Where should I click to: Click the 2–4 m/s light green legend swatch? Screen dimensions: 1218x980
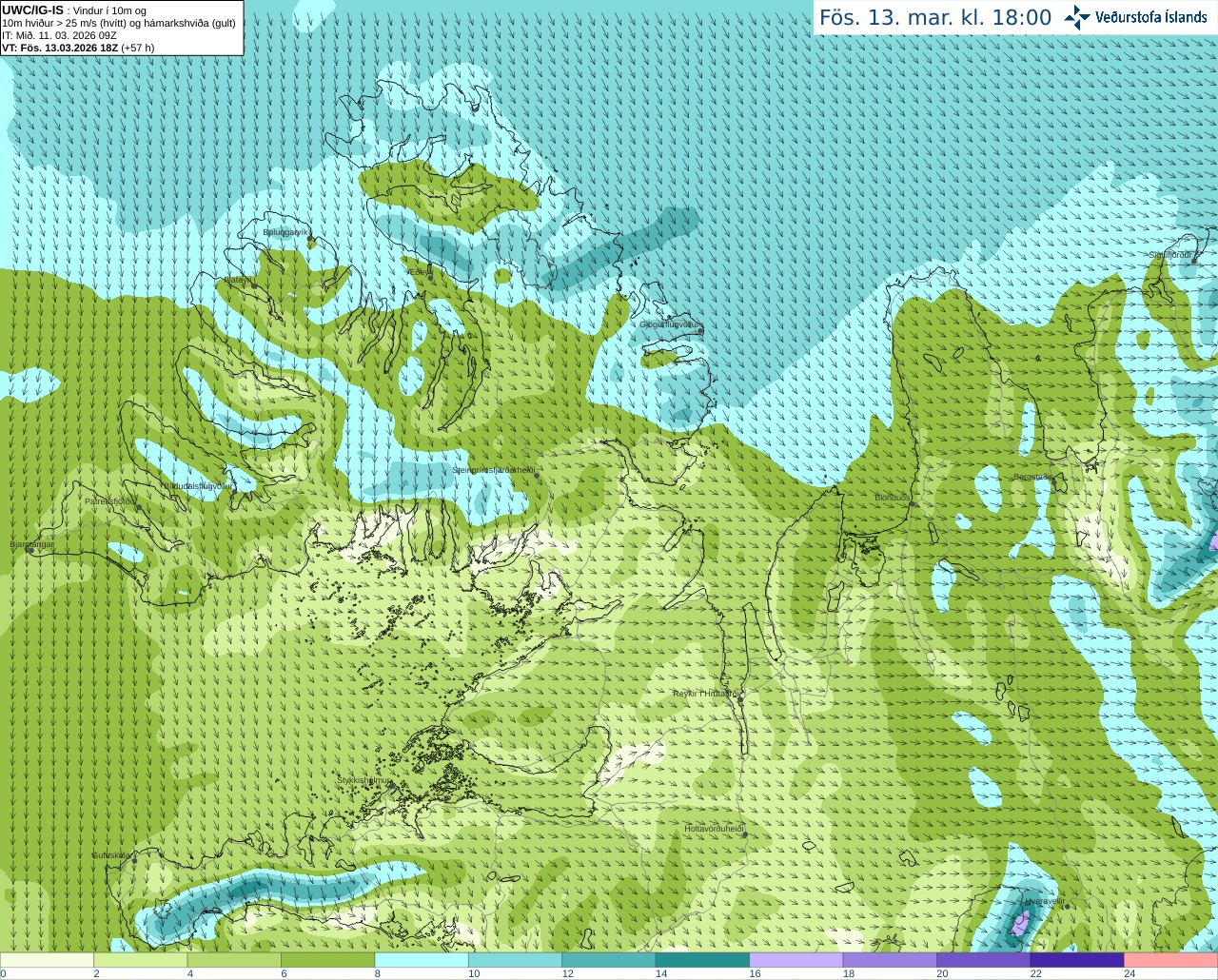click(x=140, y=960)
